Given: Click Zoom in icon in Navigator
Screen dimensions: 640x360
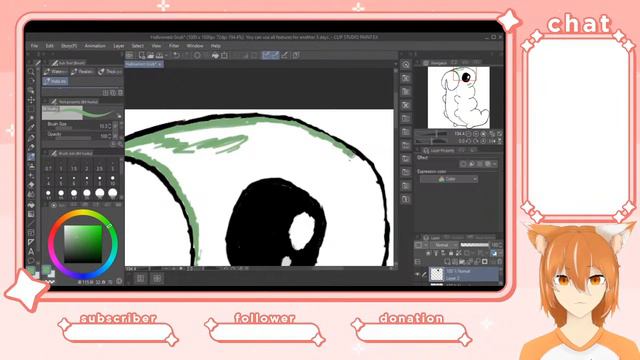Looking at the screenshot, I should click(x=476, y=133).
